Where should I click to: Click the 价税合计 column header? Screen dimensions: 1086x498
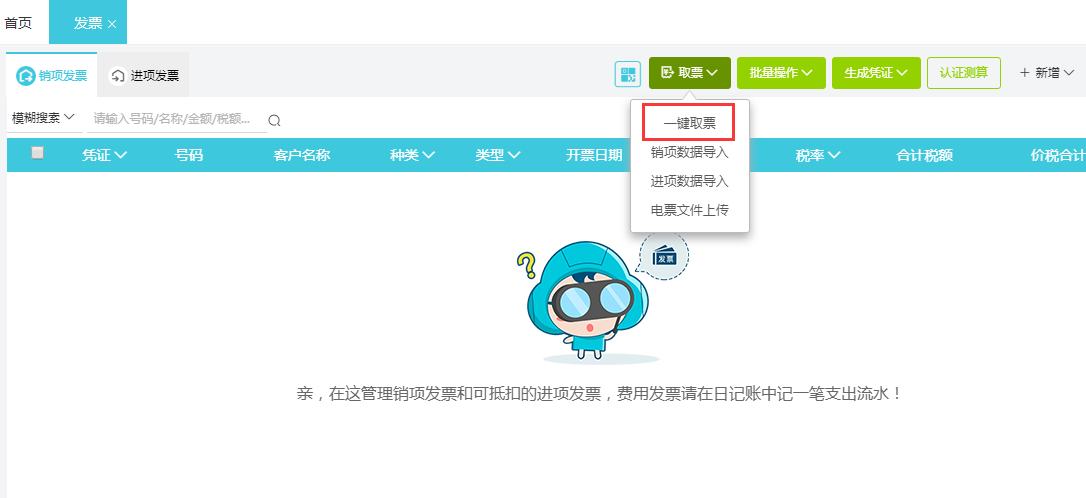point(1058,155)
